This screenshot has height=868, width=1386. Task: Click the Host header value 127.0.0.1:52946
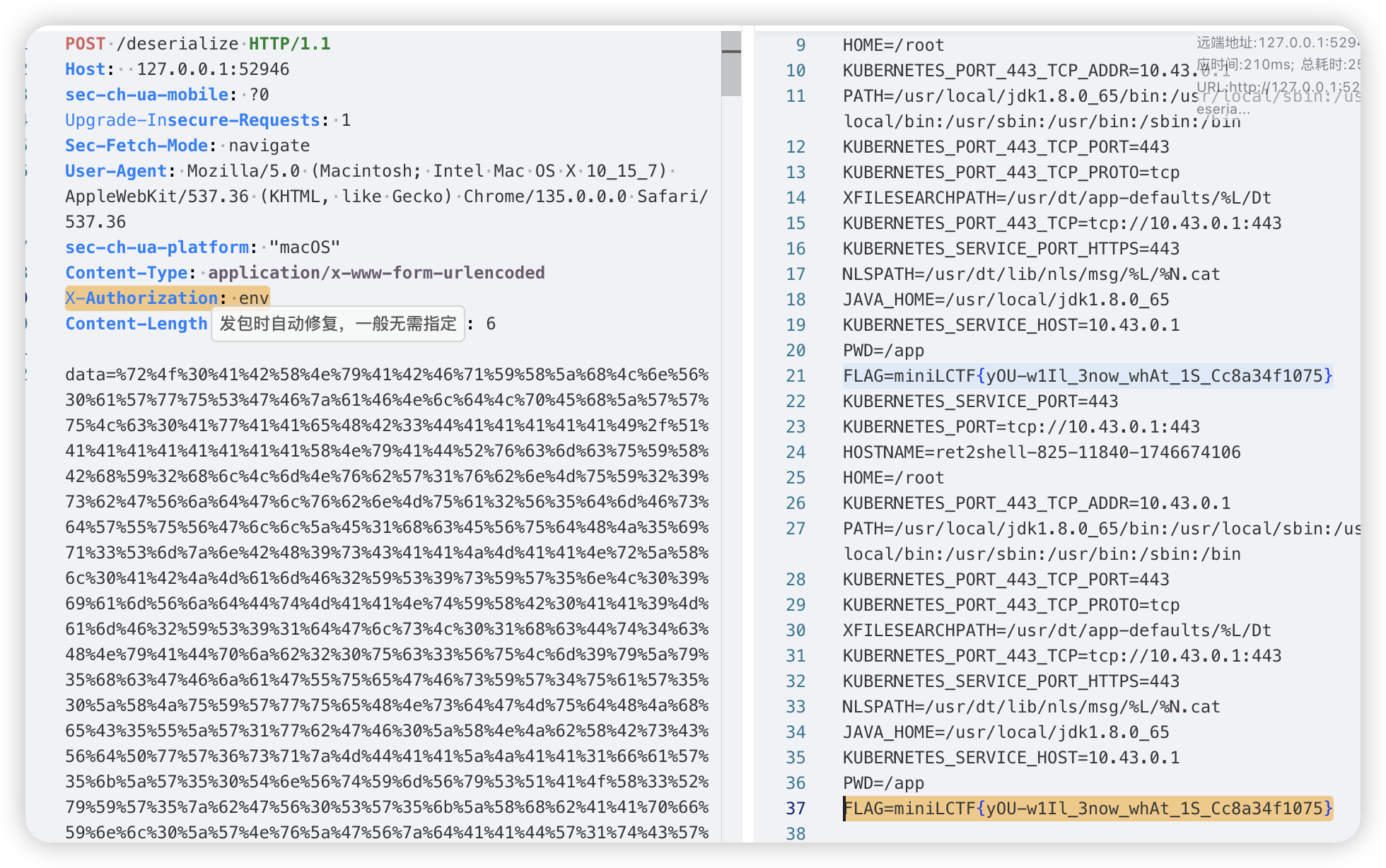coord(213,69)
